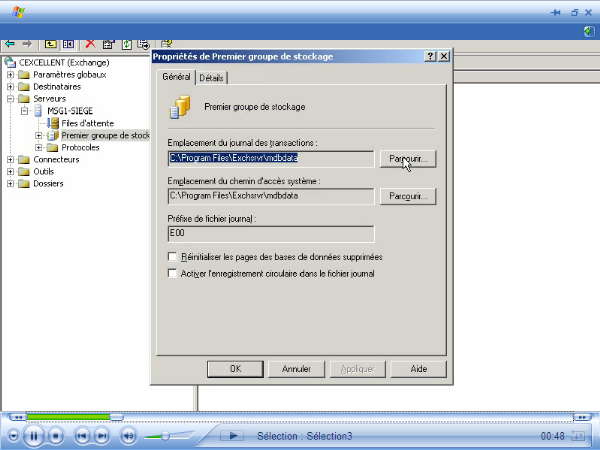The height and width of the screenshot is (450, 600).
Task: Click the Annuler button
Action: click(296, 369)
